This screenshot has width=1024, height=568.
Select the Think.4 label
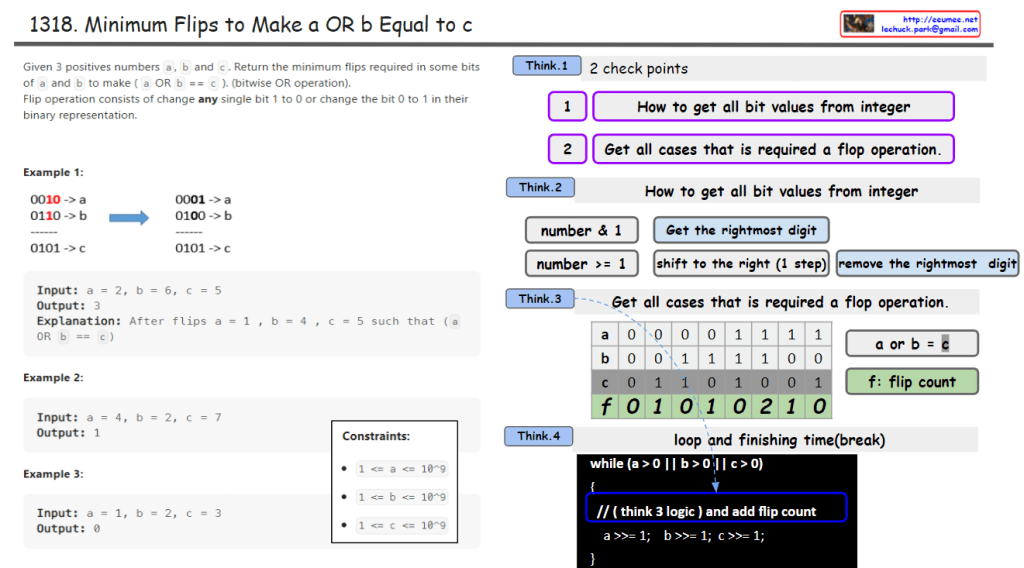540,436
